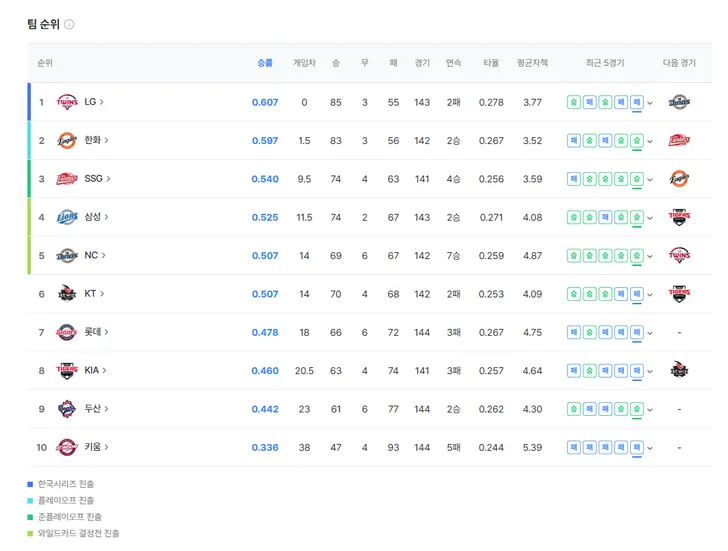Click the 최근 5경기 column header

[x=605, y=63]
